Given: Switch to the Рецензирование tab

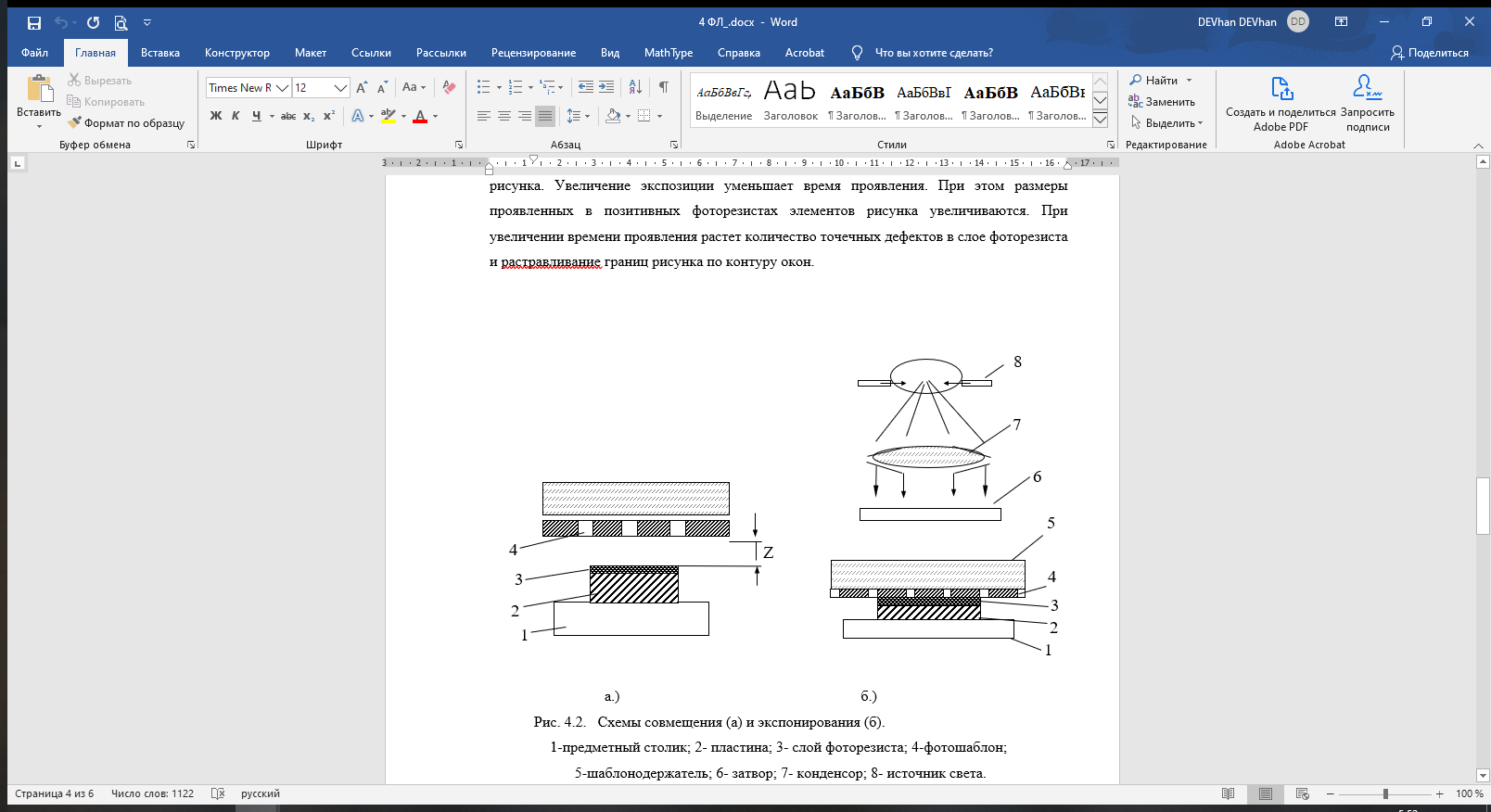Looking at the screenshot, I should pos(533,53).
